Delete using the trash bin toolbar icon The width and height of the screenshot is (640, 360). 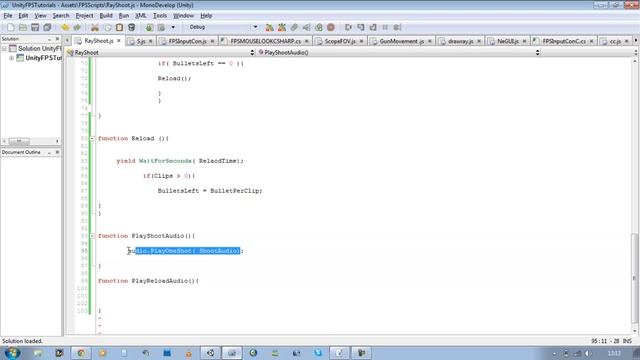tap(131, 27)
